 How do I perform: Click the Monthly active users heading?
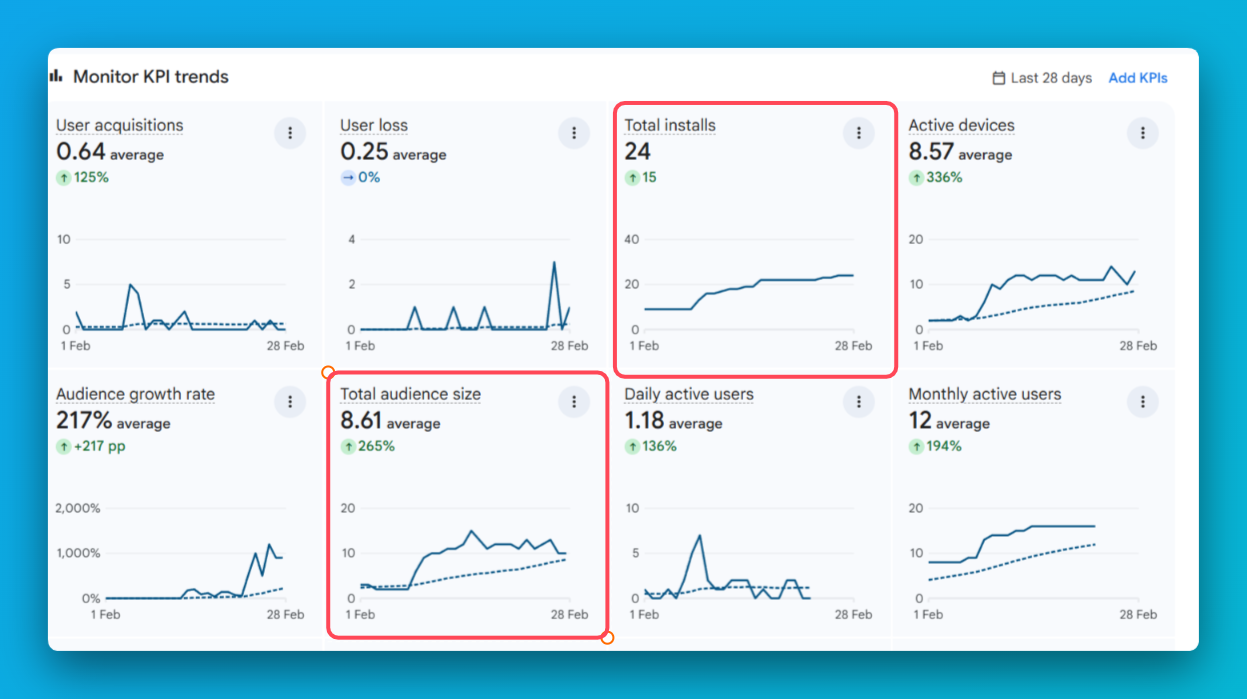(x=984, y=394)
